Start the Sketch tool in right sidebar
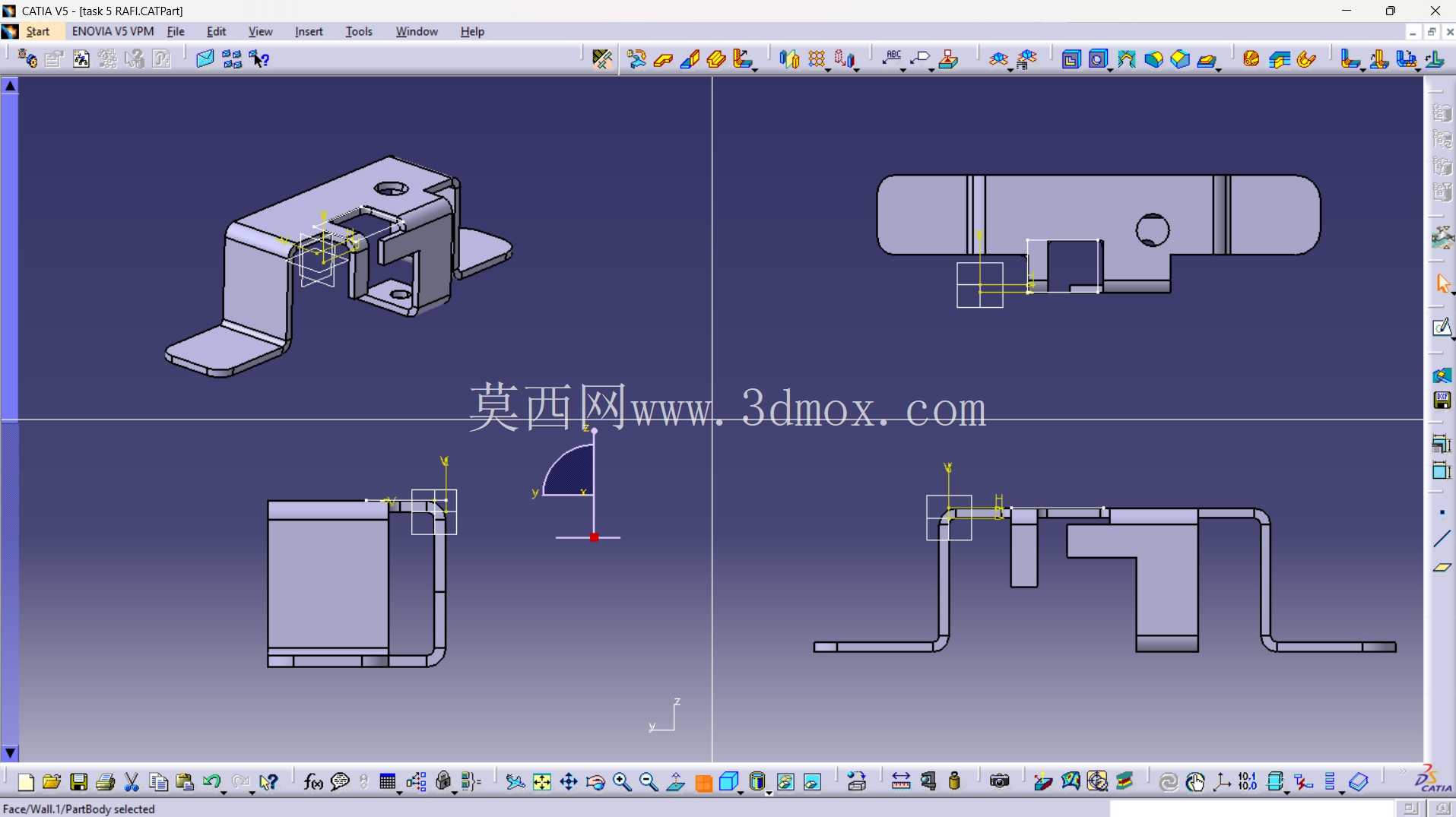 [1442, 328]
